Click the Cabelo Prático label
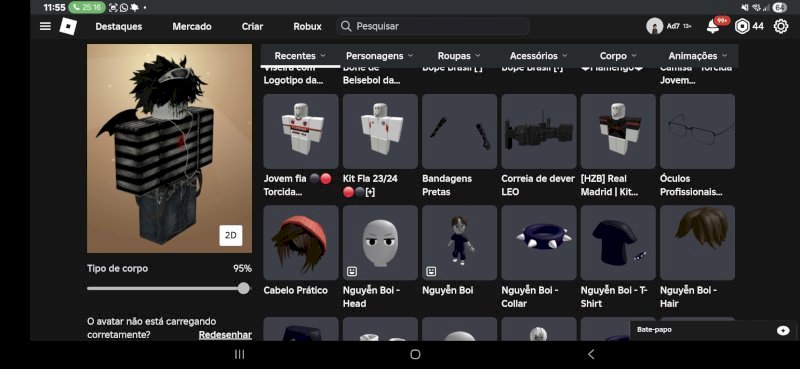Screen dimensions: 800x369 pyautogui.click(x=296, y=290)
